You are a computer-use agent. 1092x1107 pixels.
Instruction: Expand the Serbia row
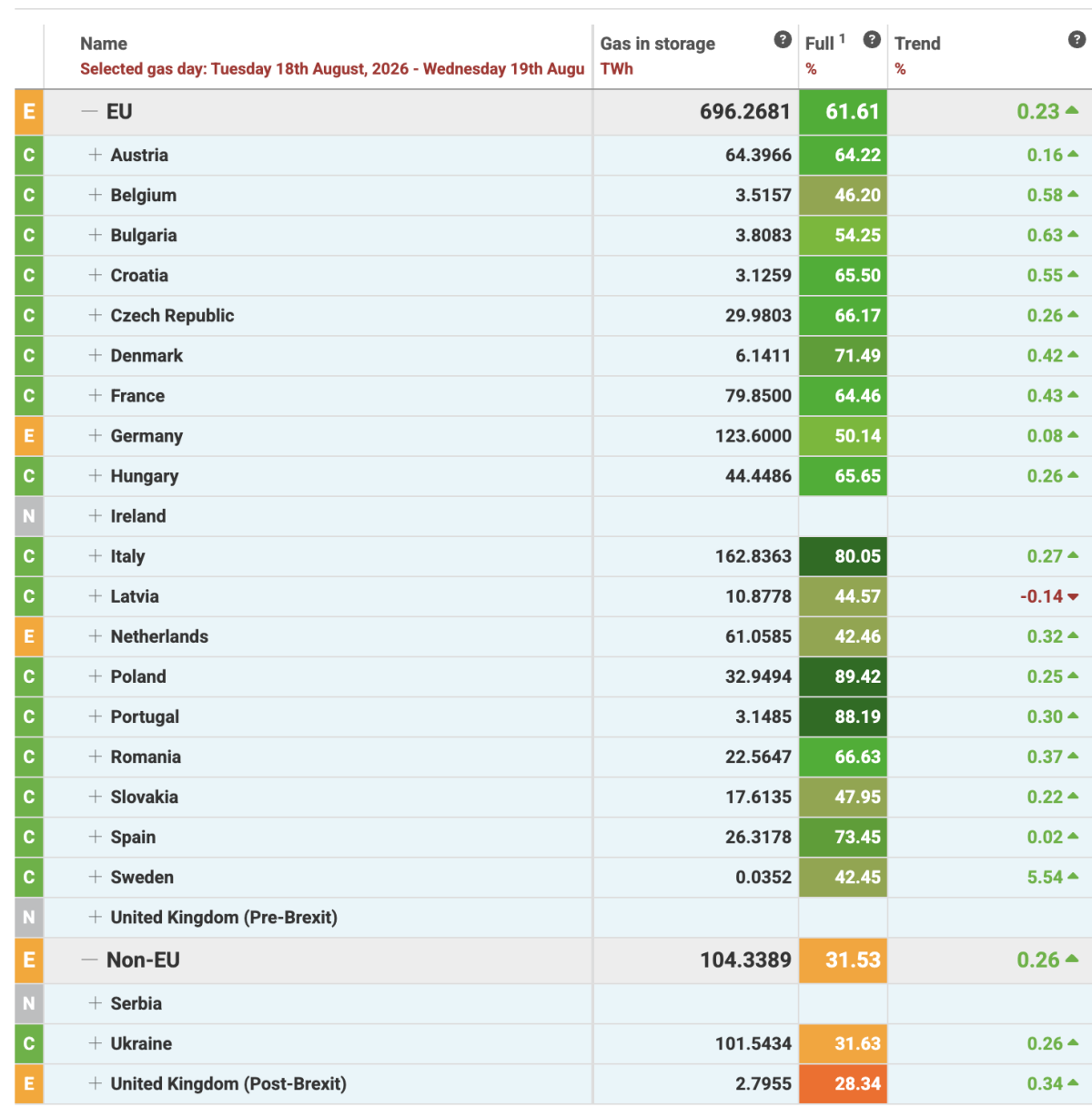pos(96,1002)
